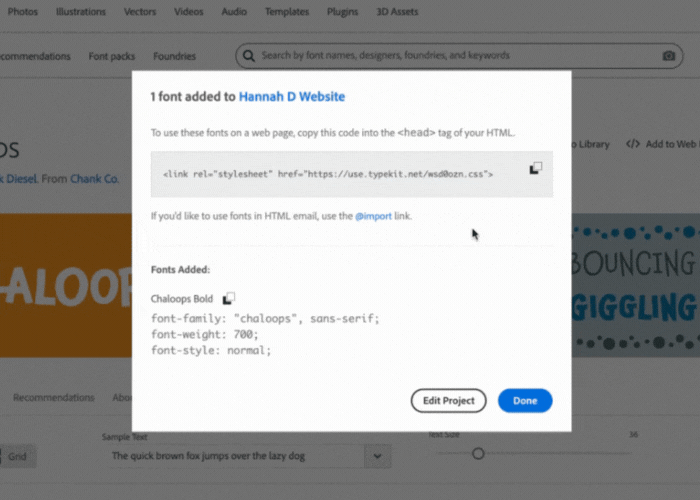Click the Bouncing Giggling specimen image
This screenshot has height=500, width=700.
tap(636, 285)
